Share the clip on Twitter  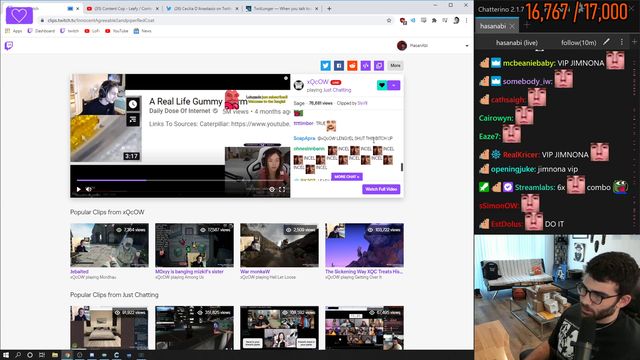[325, 65]
